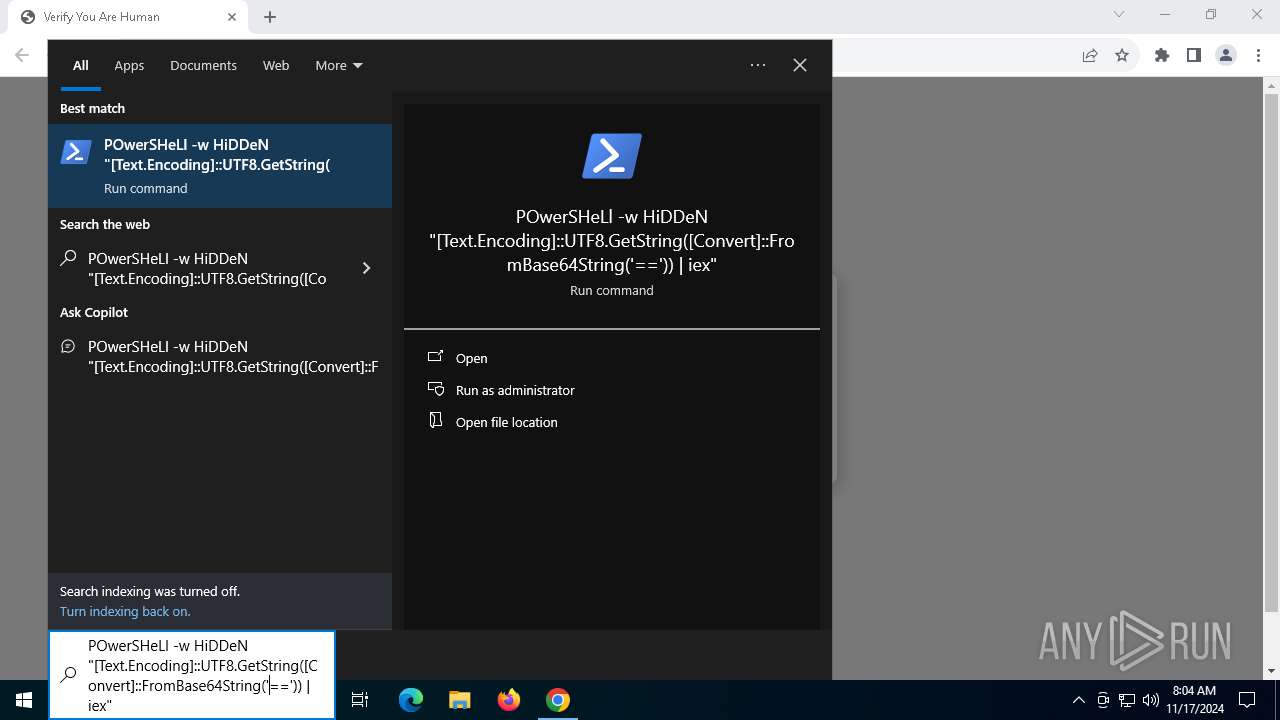Open Chrome extensions puzzle icon

1162,55
